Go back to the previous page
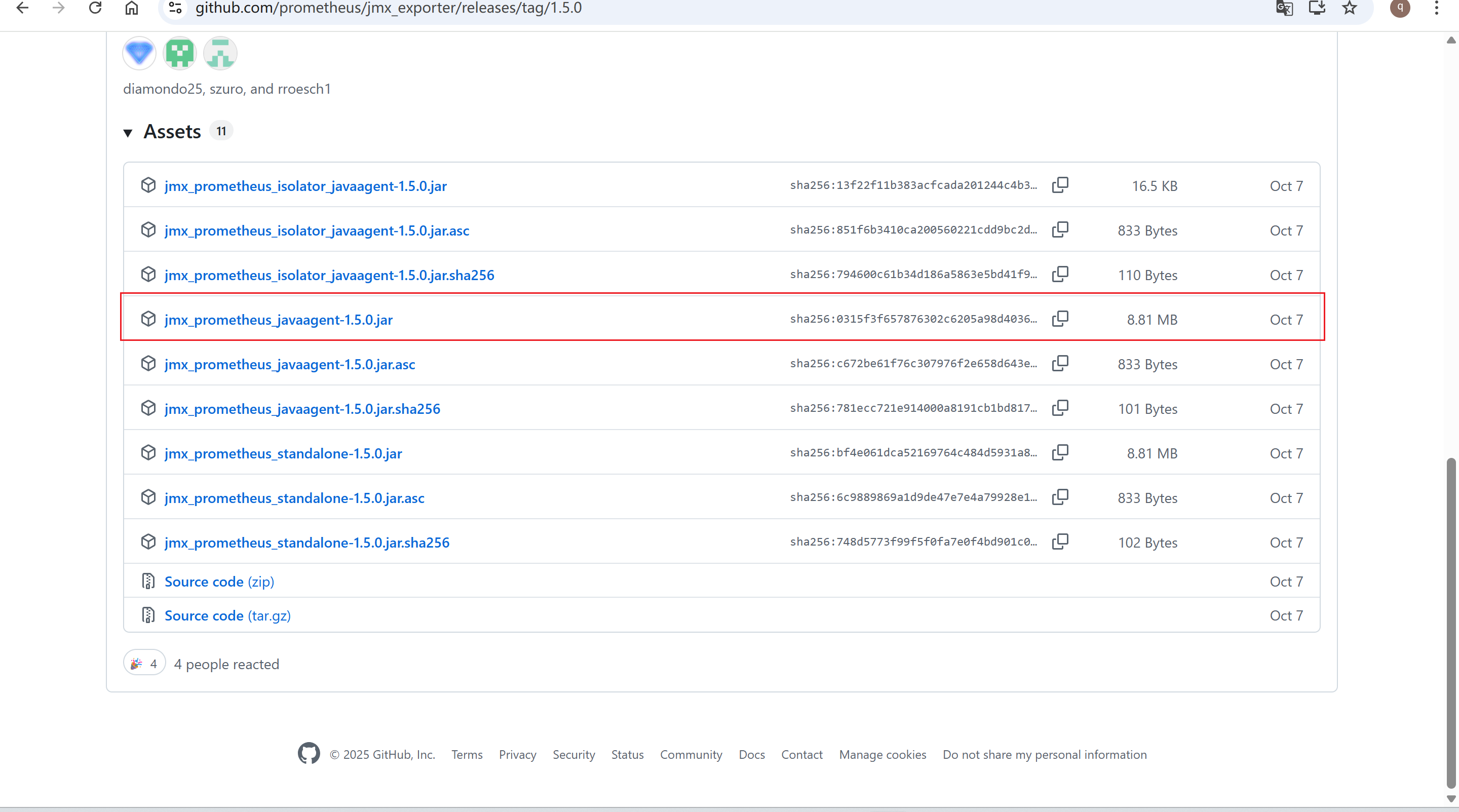This screenshot has width=1459, height=812. pyautogui.click(x=23, y=8)
